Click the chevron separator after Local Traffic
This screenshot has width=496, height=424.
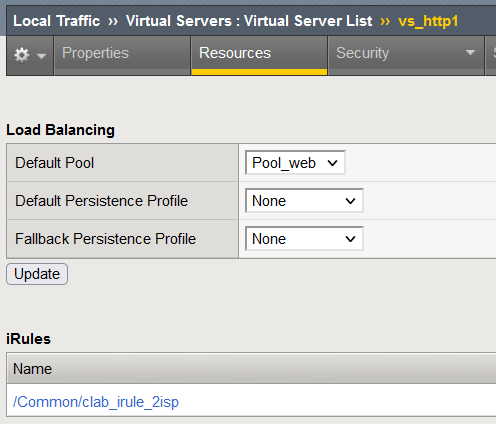pyautogui.click(x=113, y=21)
